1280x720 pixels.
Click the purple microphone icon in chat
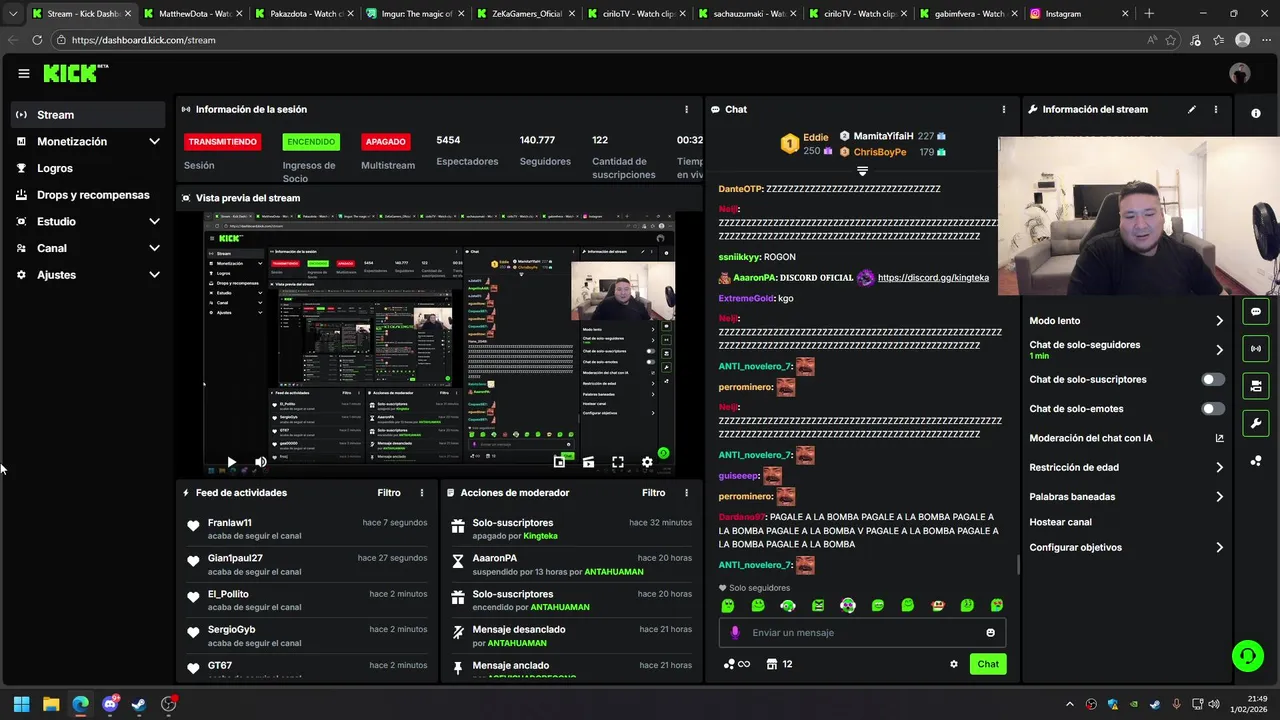(735, 632)
